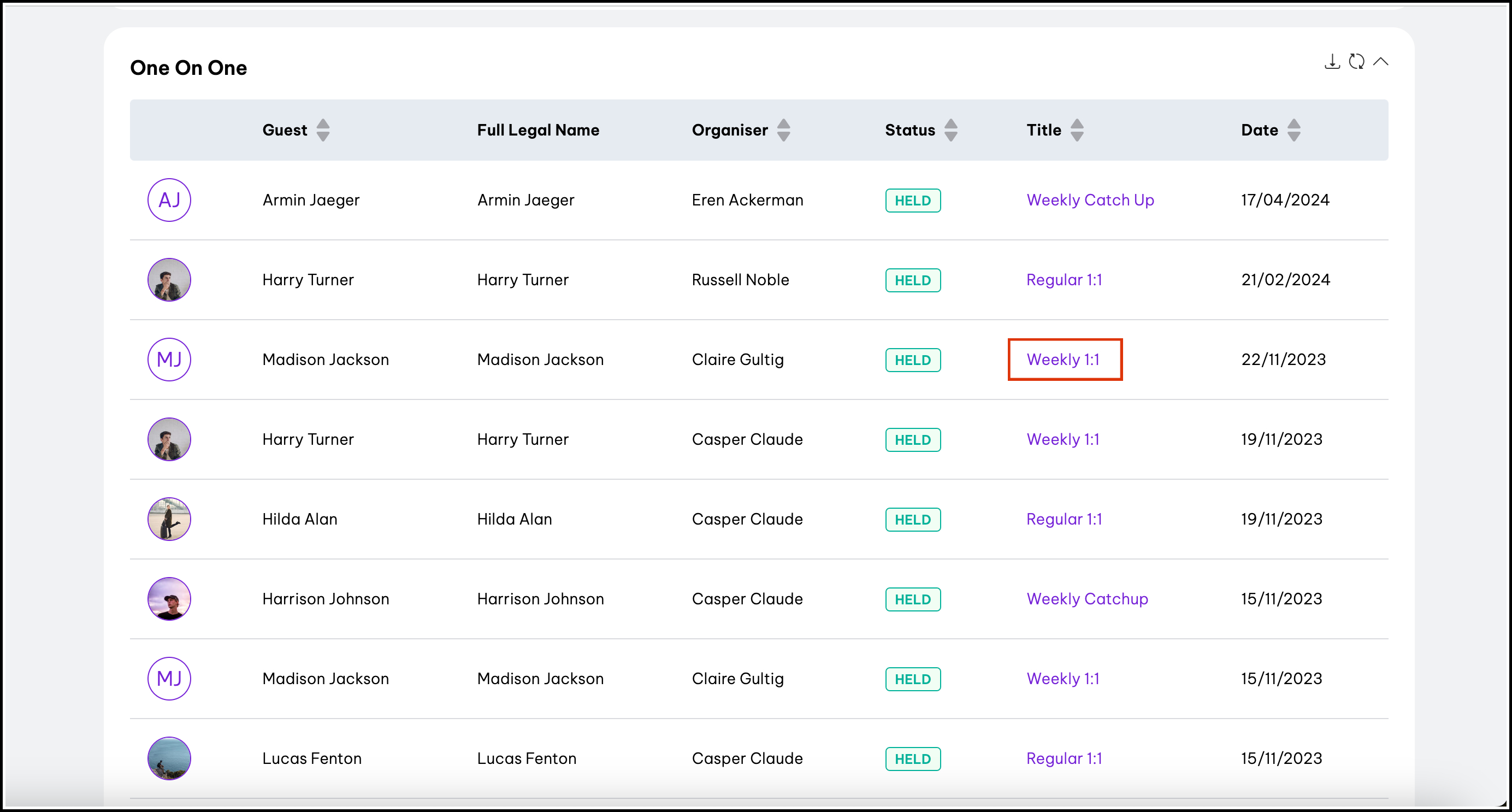This screenshot has width=1512, height=812.
Task: Click the Full Legal Name column header
Action: coord(538,130)
